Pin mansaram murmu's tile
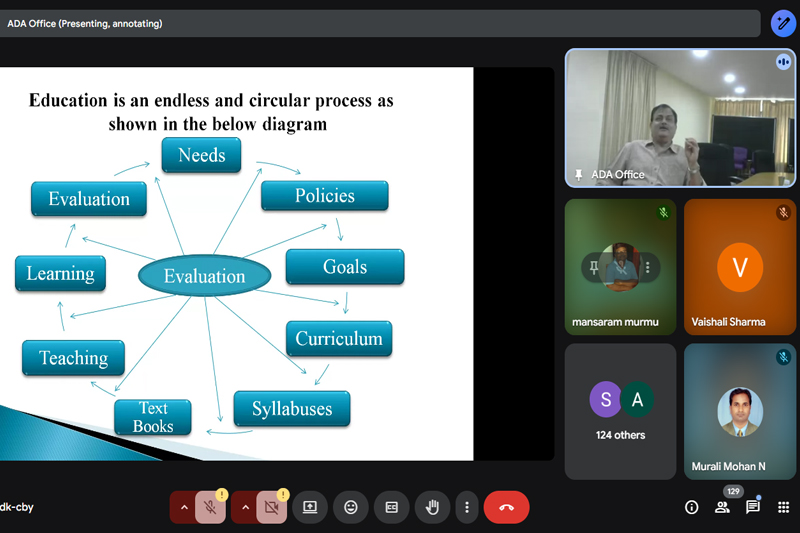 click(593, 267)
